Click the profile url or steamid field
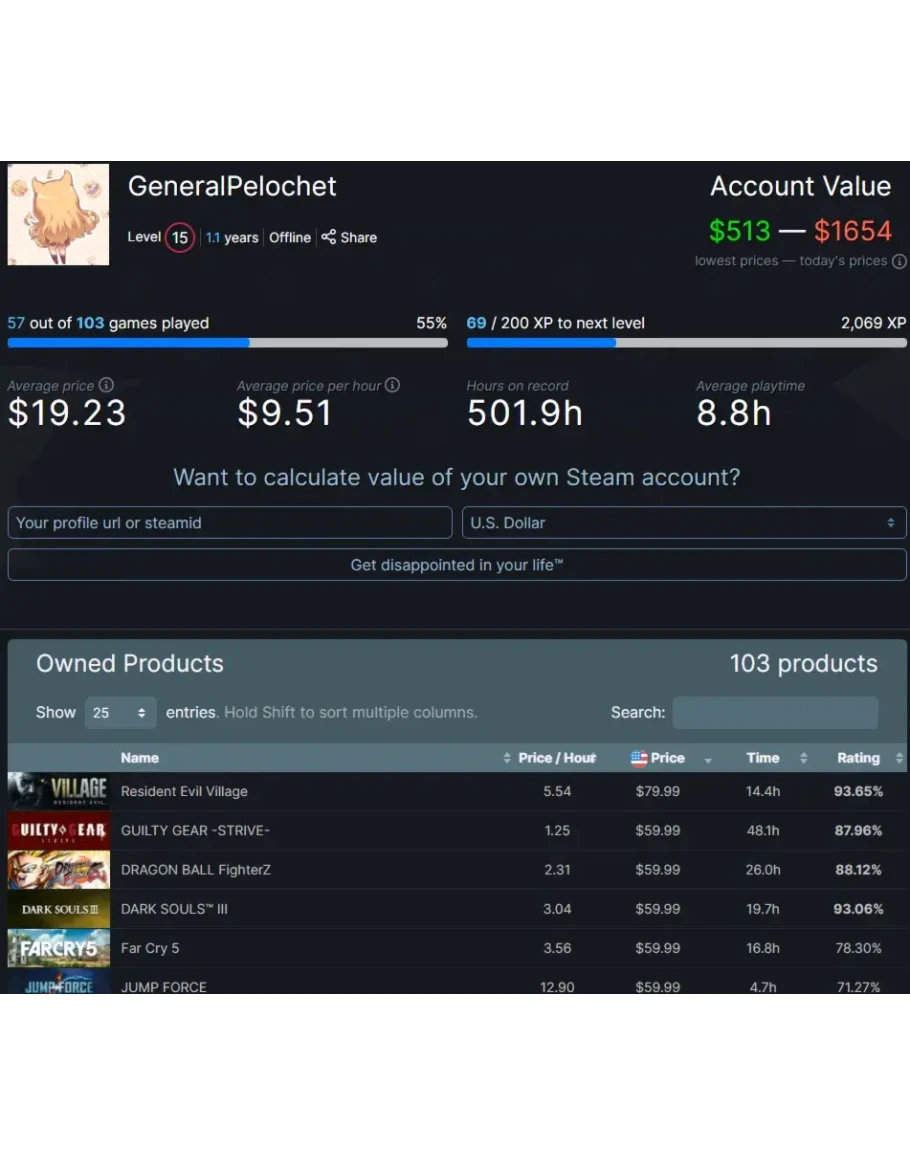The height and width of the screenshot is (1155, 910). [229, 523]
